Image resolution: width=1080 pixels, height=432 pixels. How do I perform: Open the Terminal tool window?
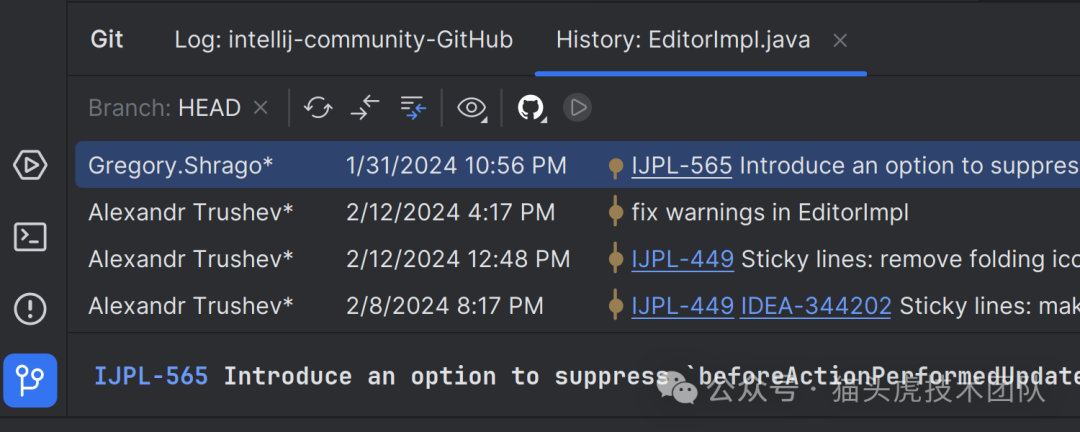30,237
